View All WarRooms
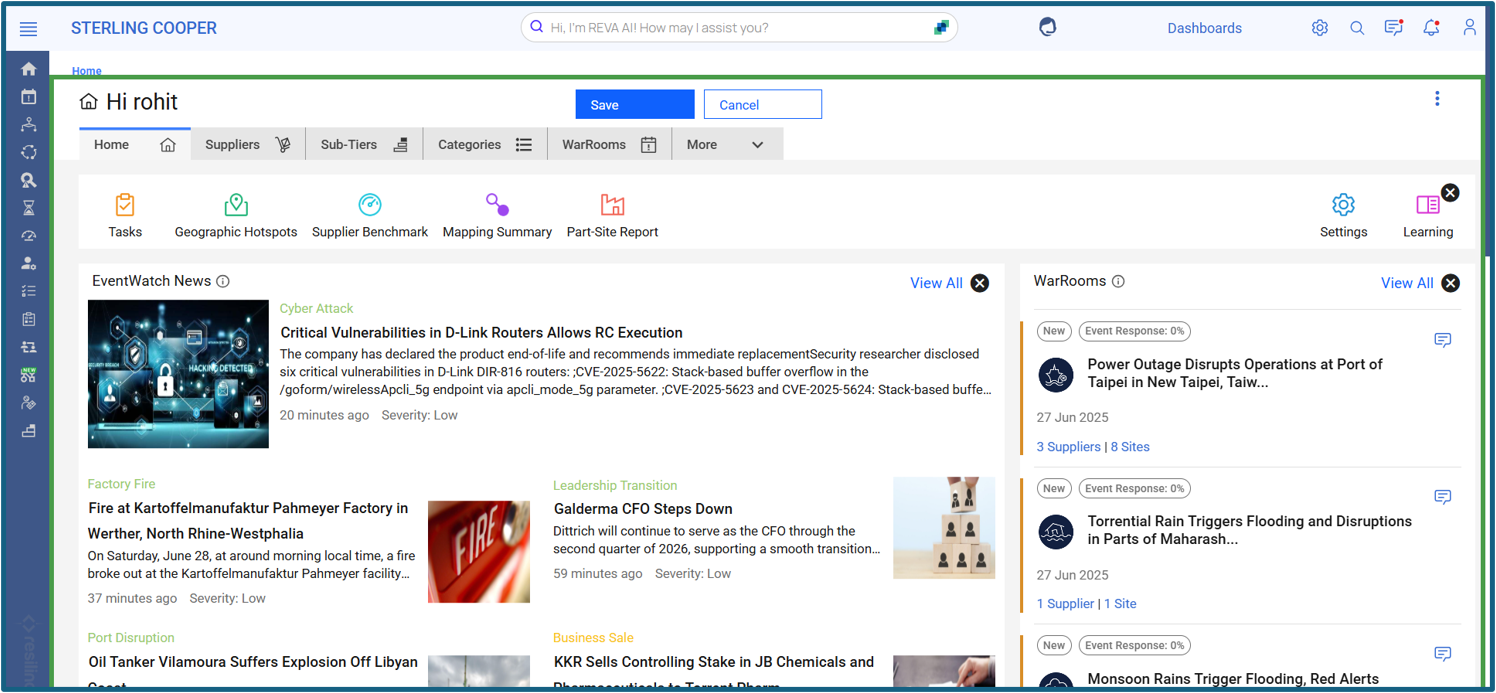This screenshot has height=693, width=1496. (x=1407, y=283)
